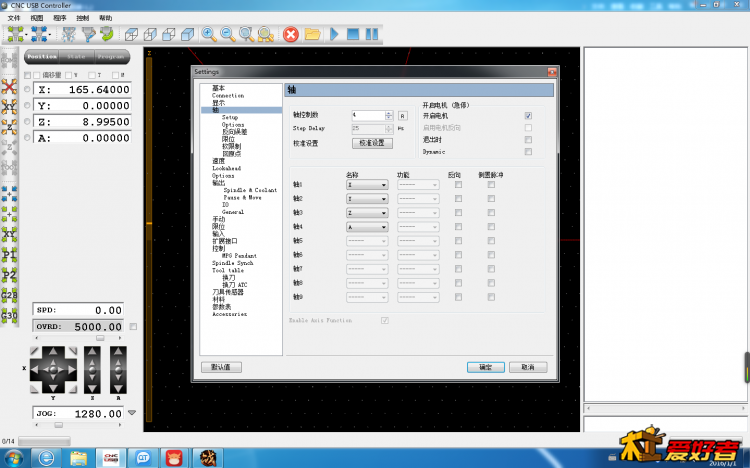The image size is (750, 468).
Task: Open file with the folder toolbar icon
Action: coord(312,34)
